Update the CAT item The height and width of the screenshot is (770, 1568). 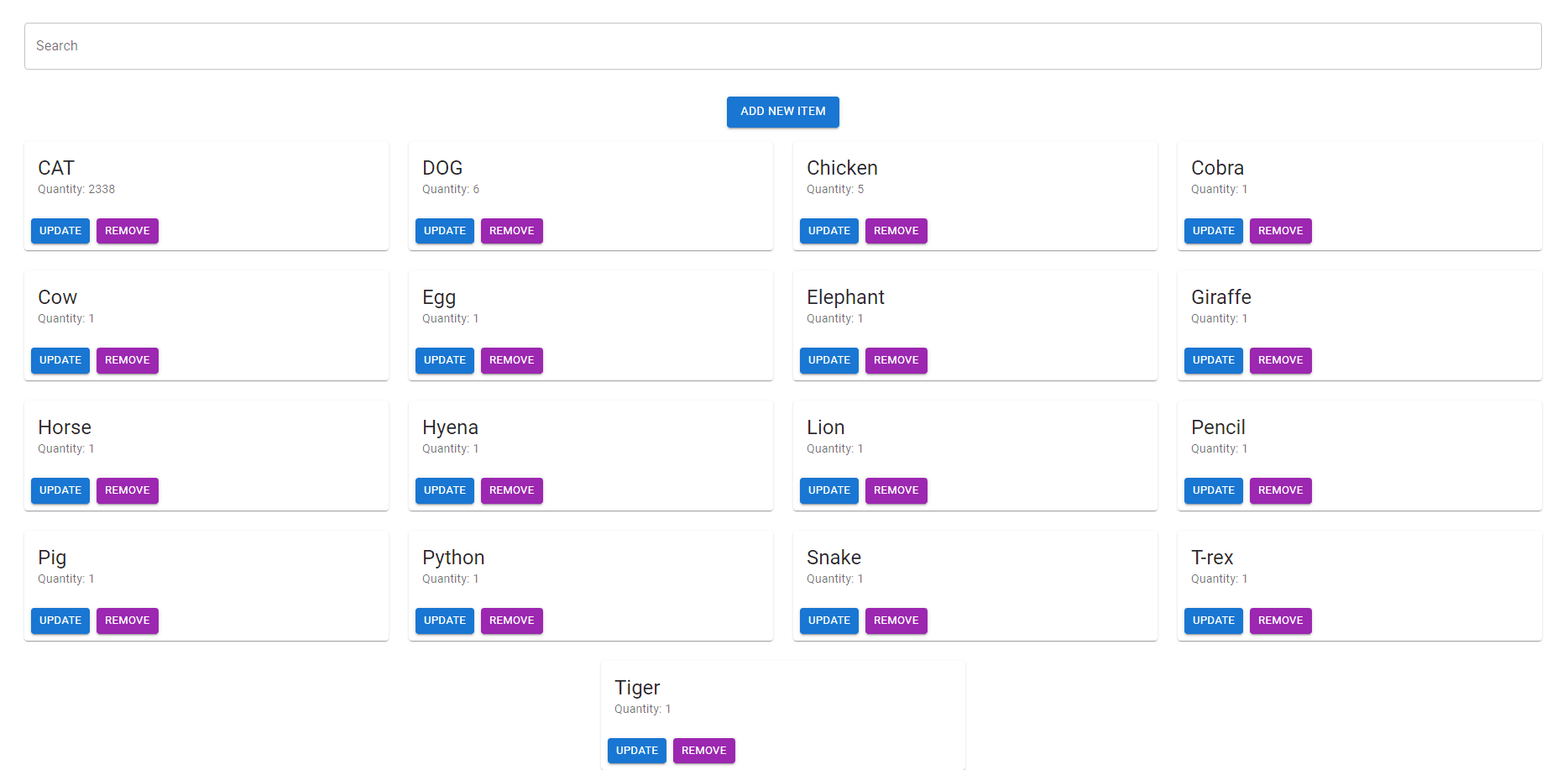click(60, 231)
